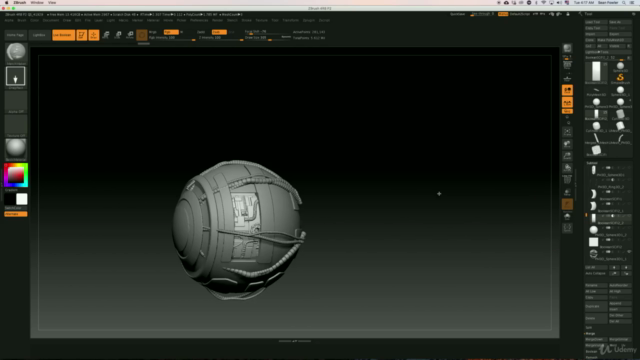Click the Move view navigation icon

(567, 144)
